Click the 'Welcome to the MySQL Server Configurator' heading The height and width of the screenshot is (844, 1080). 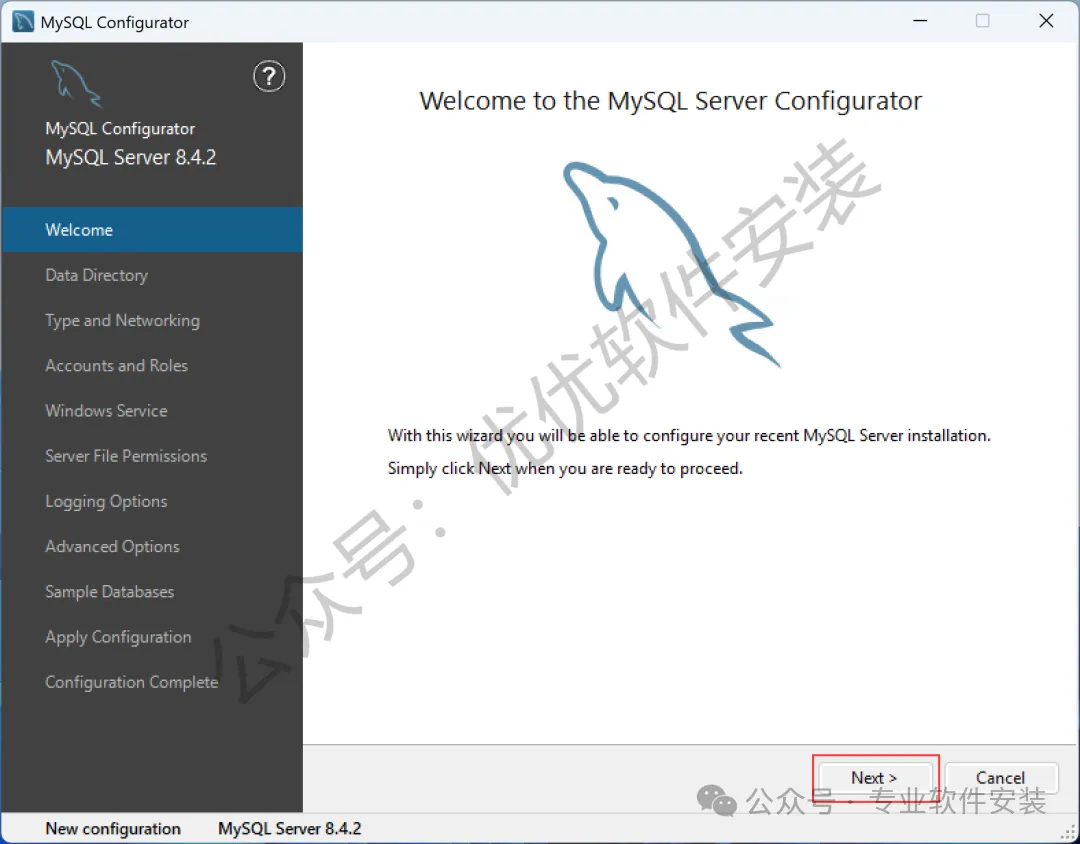[x=670, y=101]
